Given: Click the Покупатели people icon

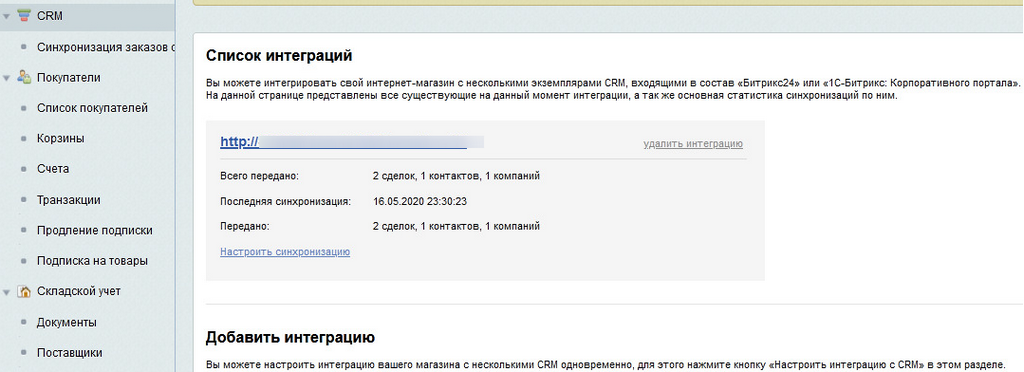Looking at the screenshot, I should click(x=24, y=78).
